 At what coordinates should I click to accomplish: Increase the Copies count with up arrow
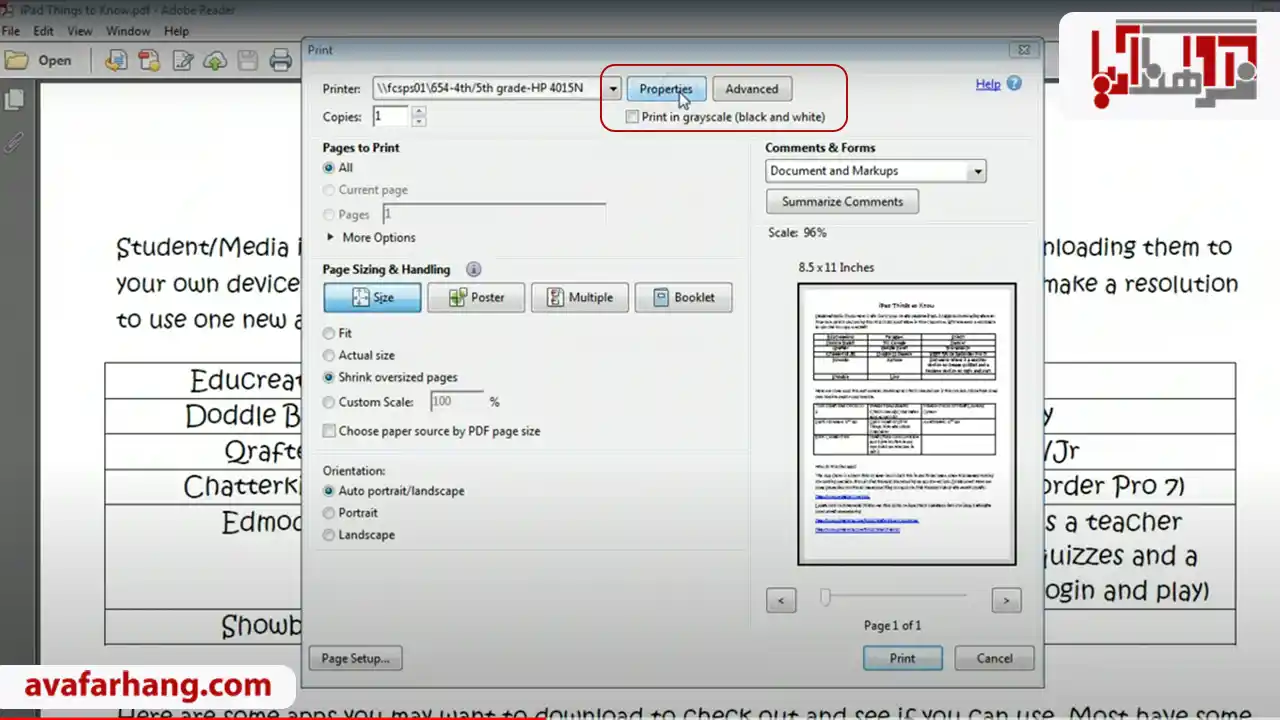(418, 111)
